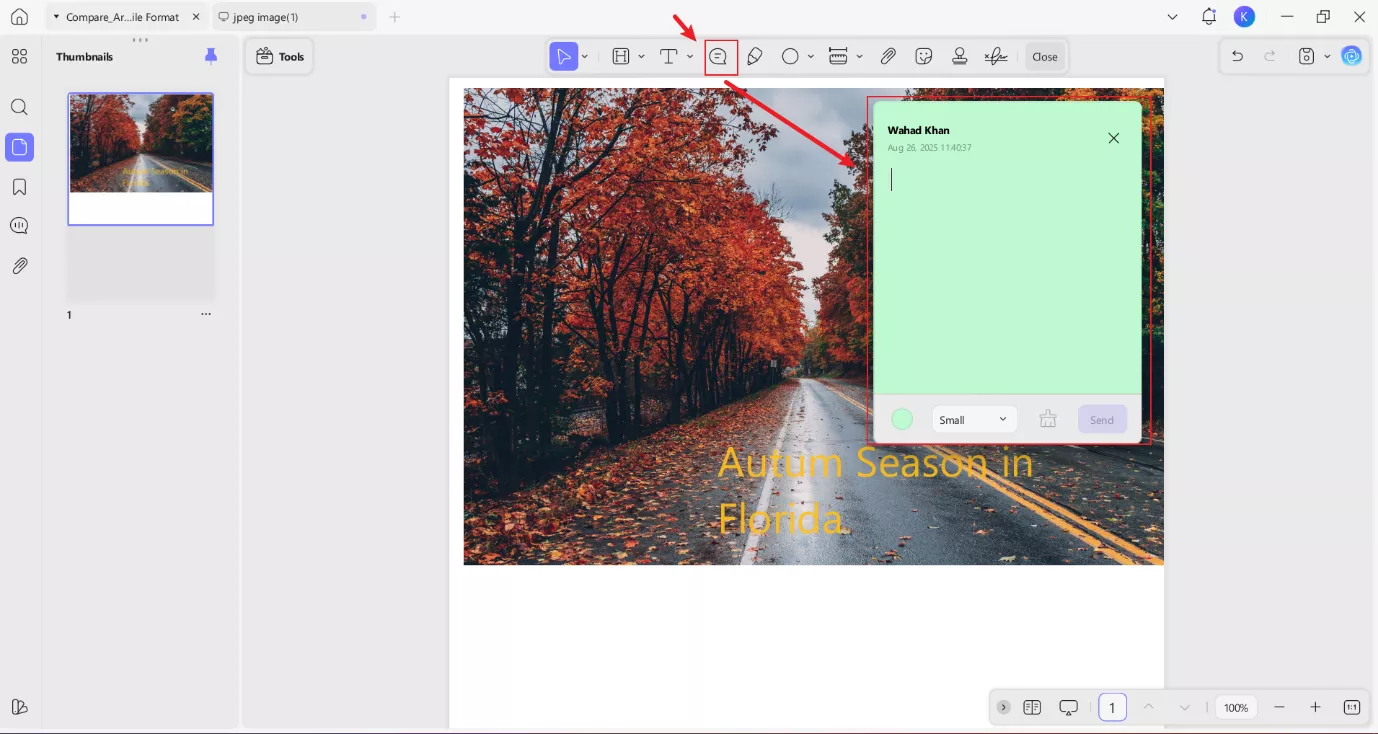Open the file attachment tool

click(887, 56)
